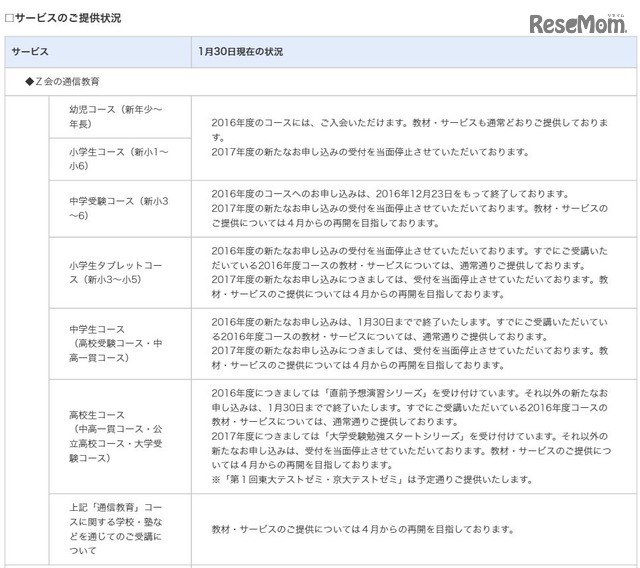Screen dimensions: 640x568
Task: Click note about 東大テストゼミ・京大テストゼミ
Action: pos(372,479)
